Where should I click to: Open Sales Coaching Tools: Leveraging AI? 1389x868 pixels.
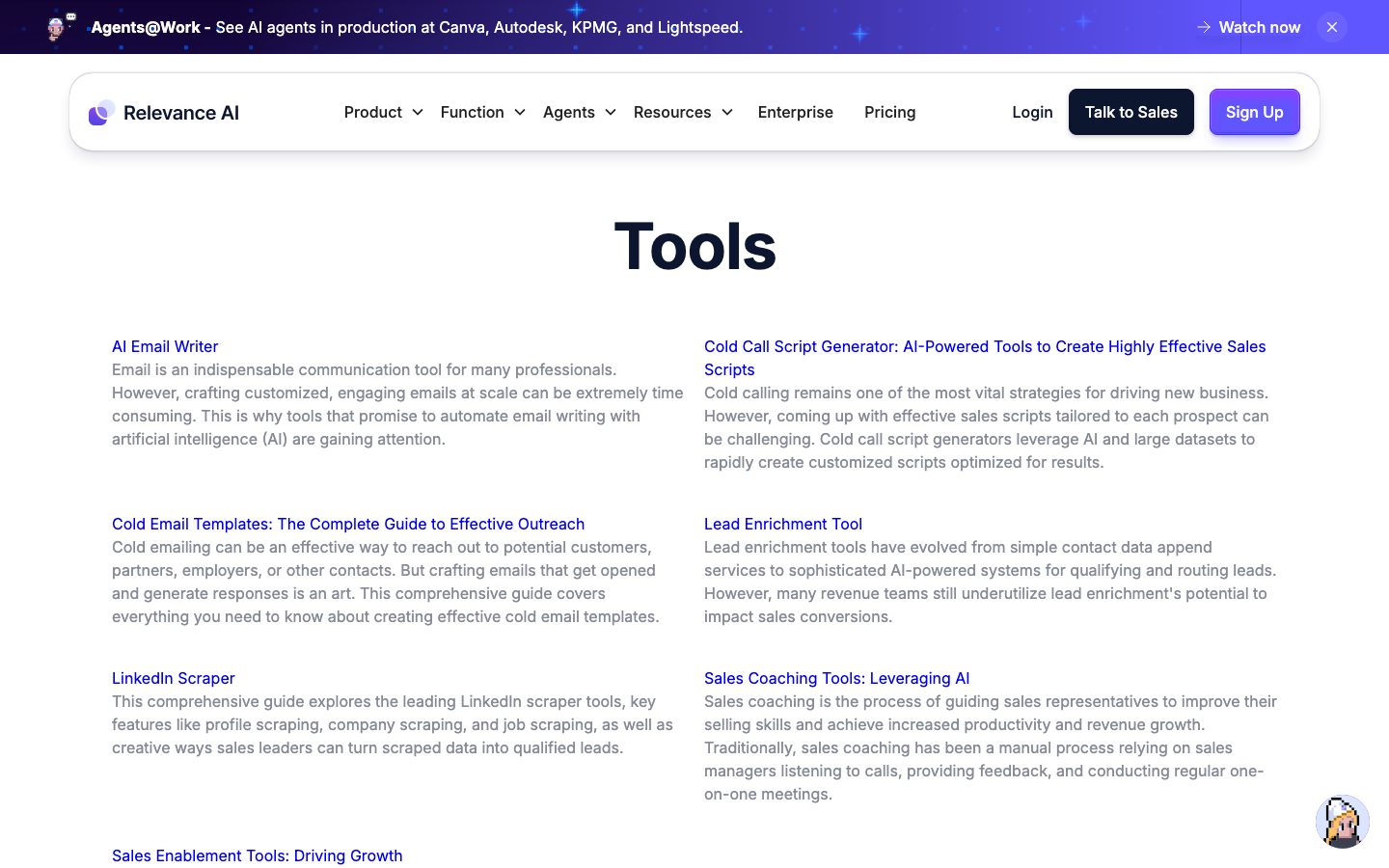coord(837,678)
